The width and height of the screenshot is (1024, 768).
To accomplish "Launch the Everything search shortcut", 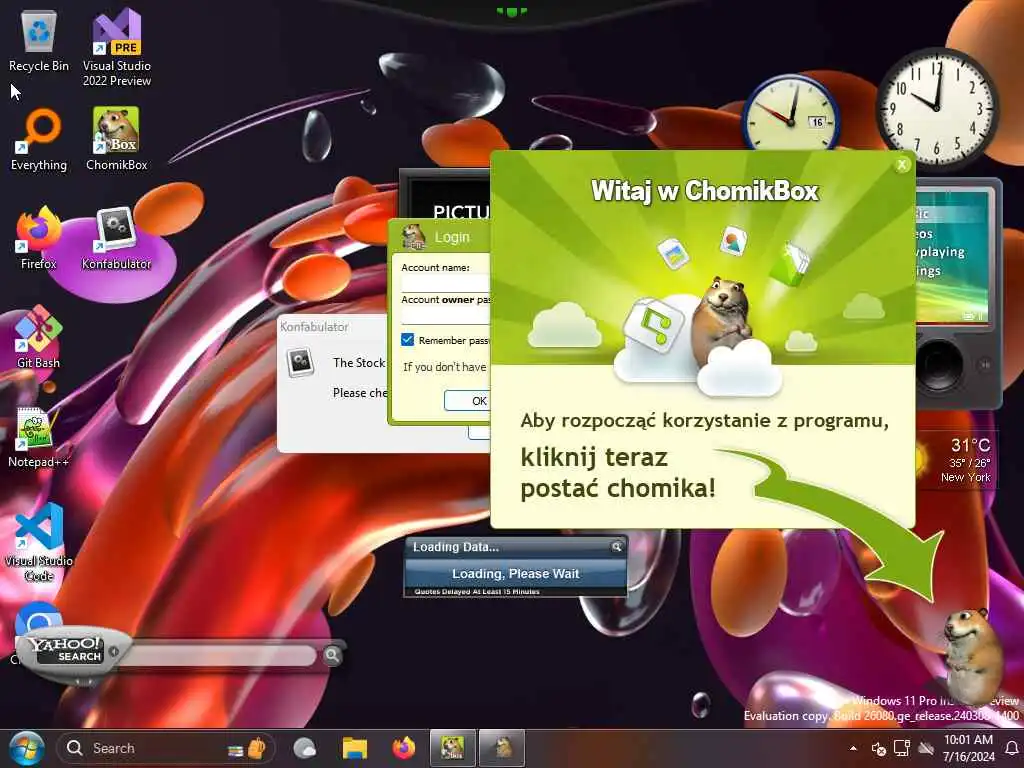I will 39,140.
